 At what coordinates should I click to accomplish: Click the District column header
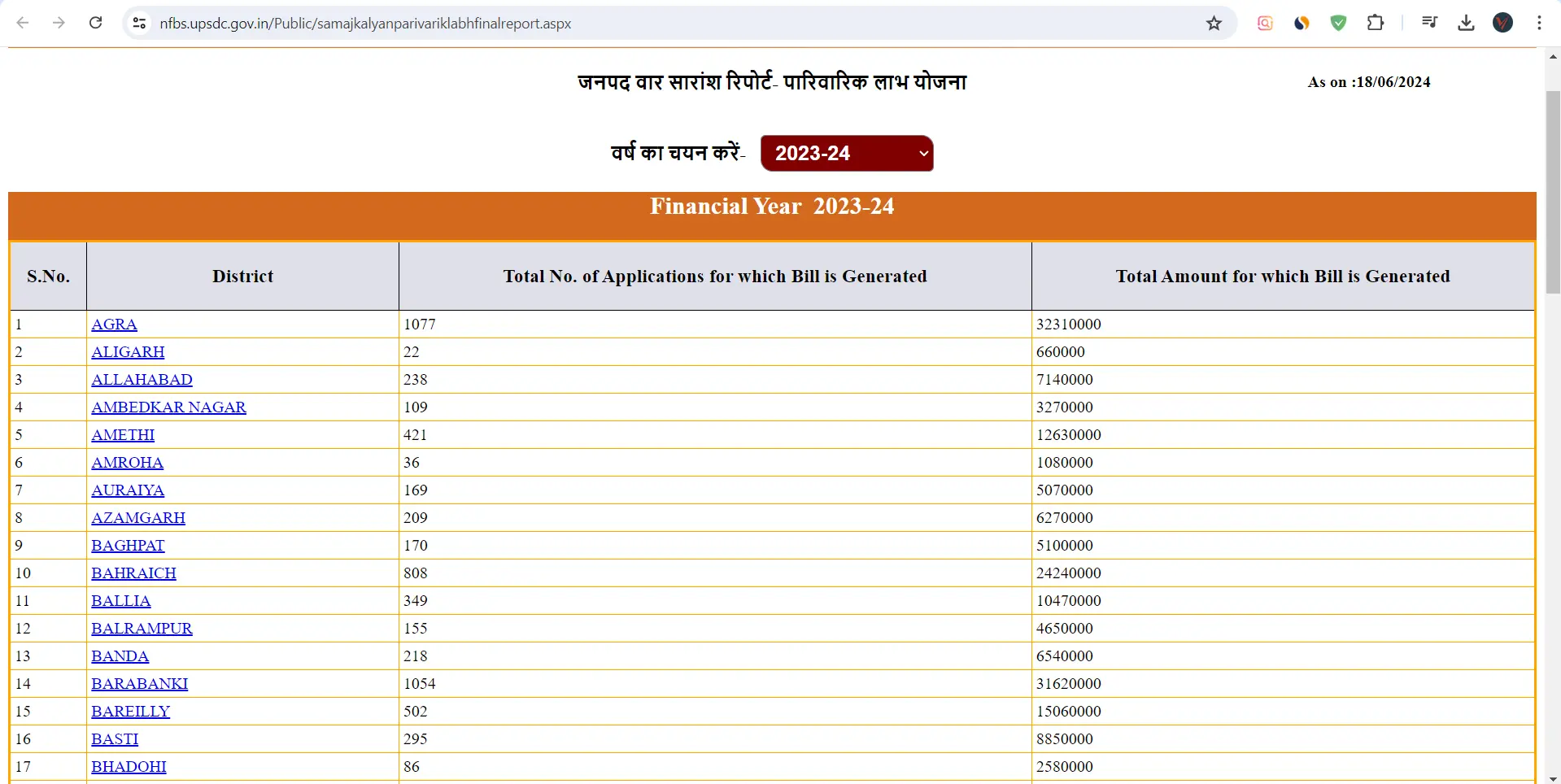(x=242, y=276)
